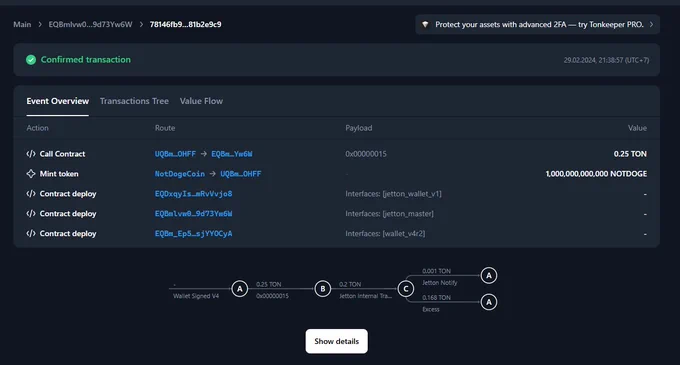The height and width of the screenshot is (365, 680).
Task: Click code icon in jetton_master Contract deploy row
Action: (31, 214)
